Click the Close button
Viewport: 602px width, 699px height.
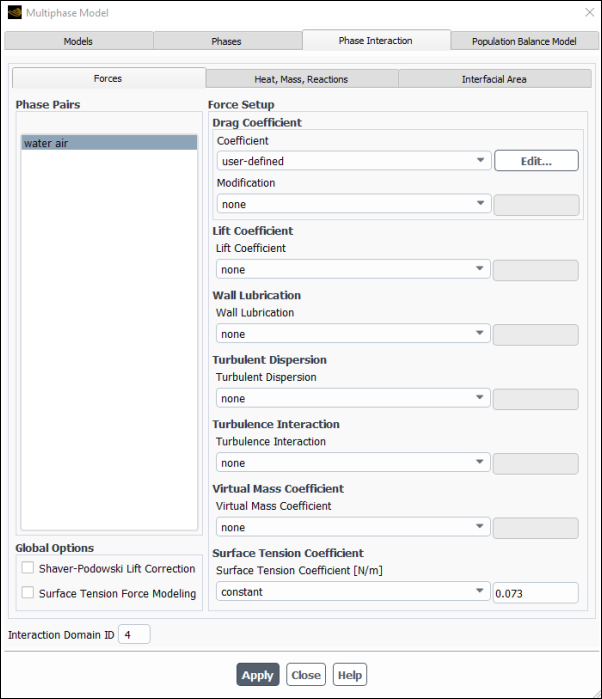click(x=306, y=674)
